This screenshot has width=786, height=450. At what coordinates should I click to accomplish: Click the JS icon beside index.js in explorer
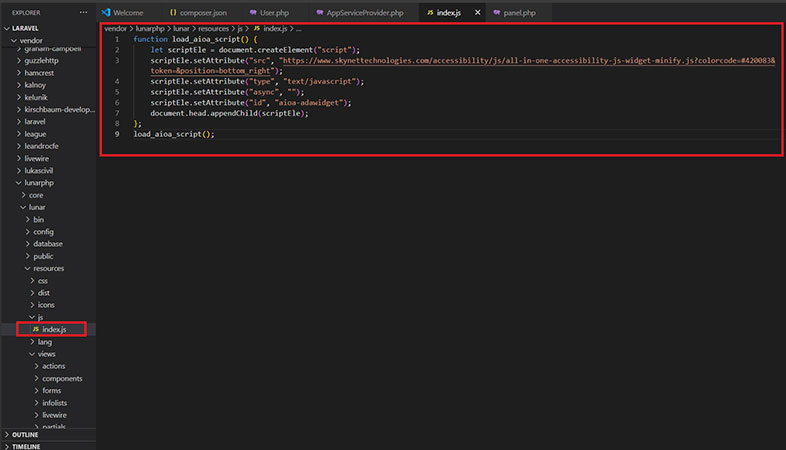pyautogui.click(x=36, y=329)
